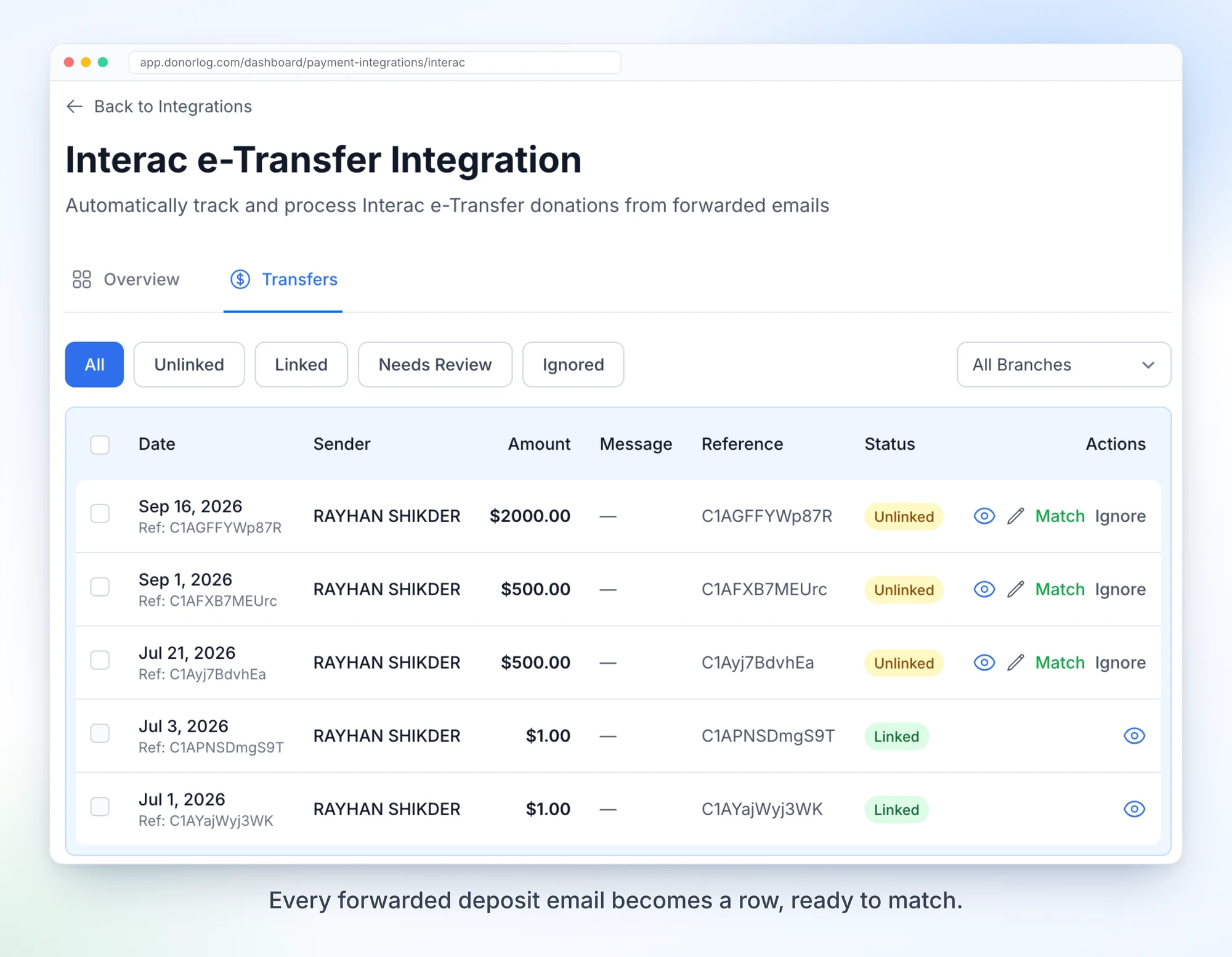Filter by Unlinked transfers
The width and height of the screenshot is (1232, 957).
click(x=189, y=365)
